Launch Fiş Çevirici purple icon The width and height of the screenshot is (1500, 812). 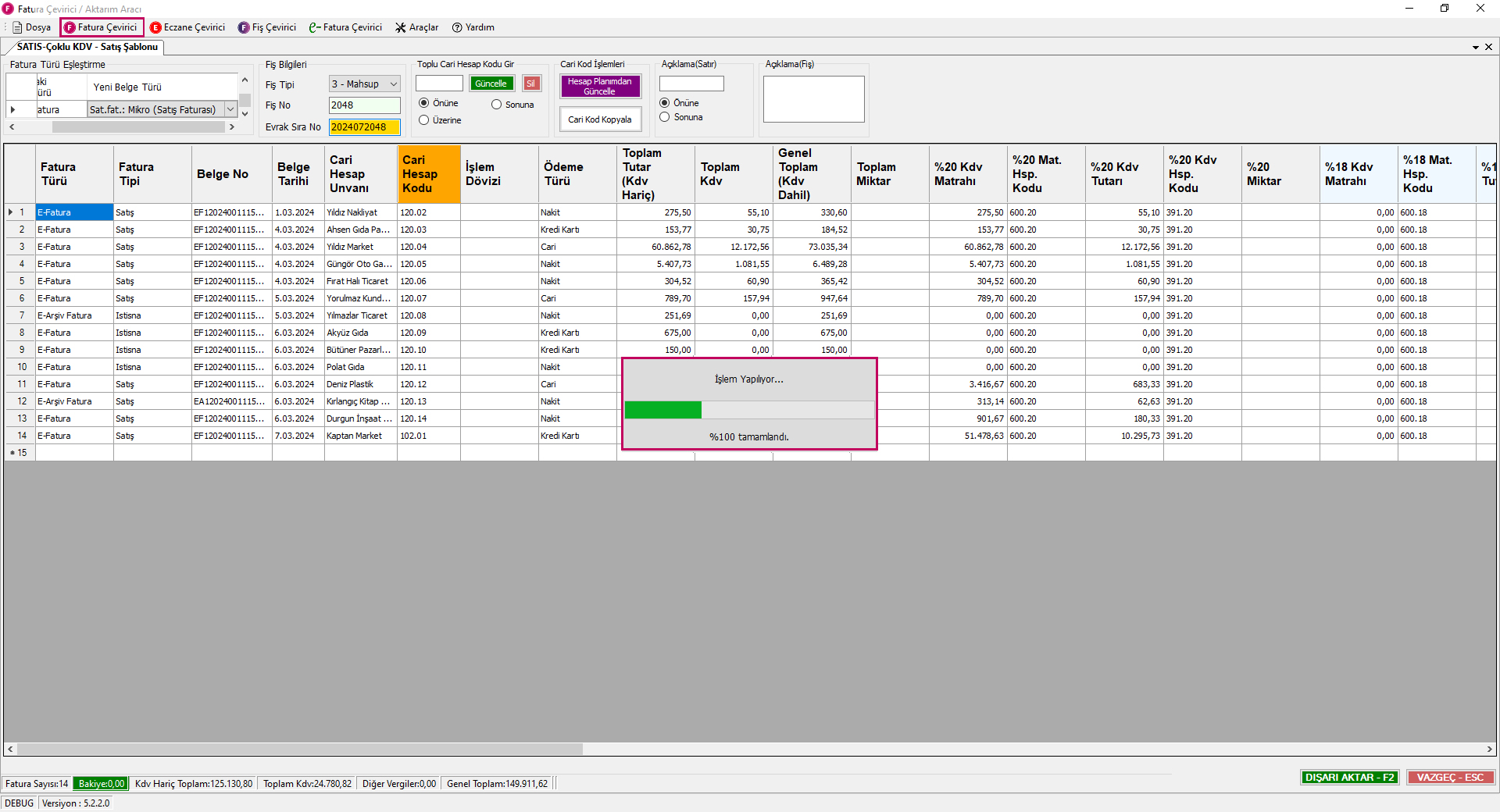click(244, 27)
